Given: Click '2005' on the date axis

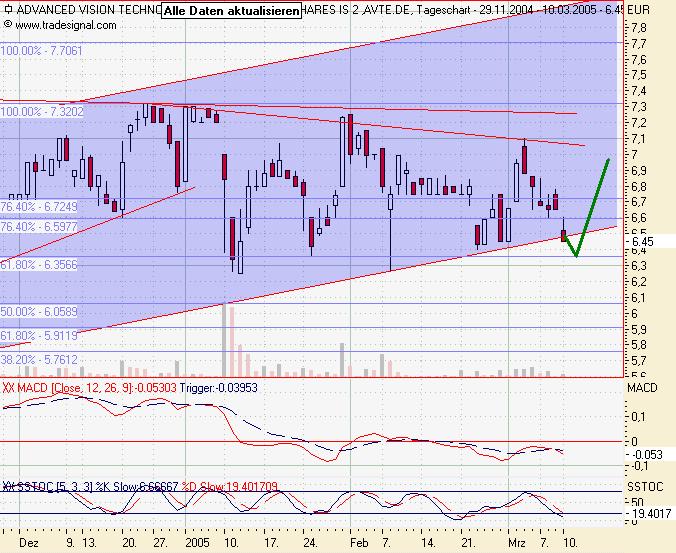Looking at the screenshot, I should (197, 543).
